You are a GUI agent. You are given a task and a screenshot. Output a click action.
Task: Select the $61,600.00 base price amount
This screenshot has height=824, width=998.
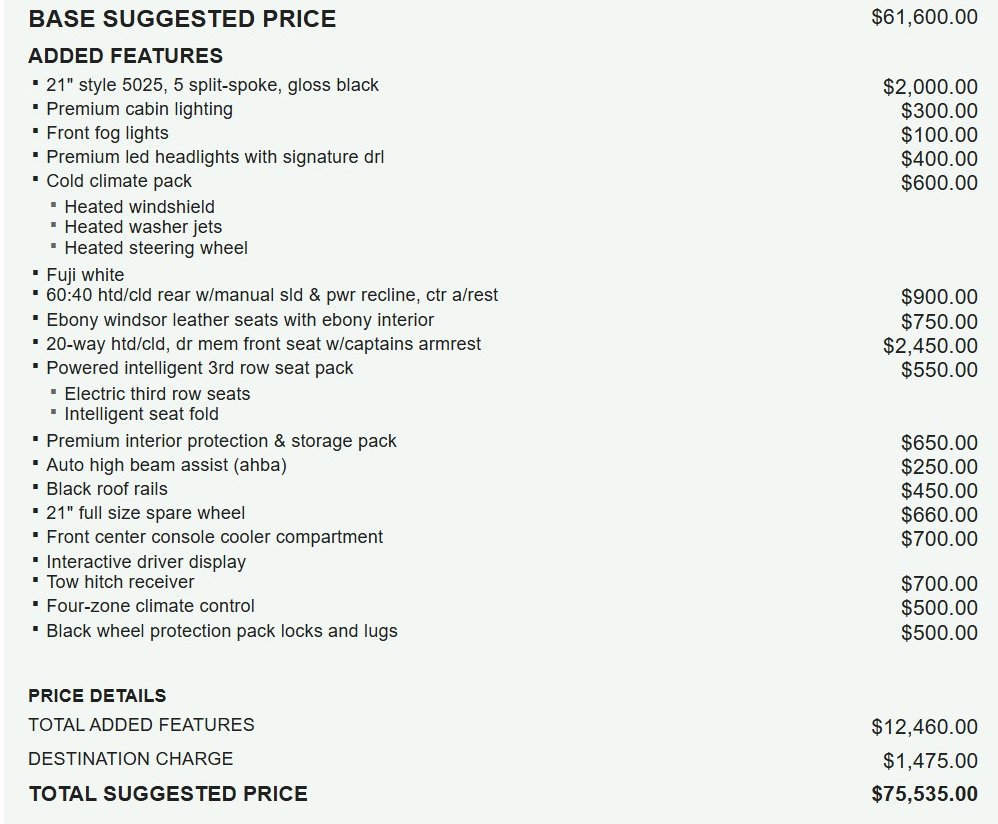tap(924, 17)
